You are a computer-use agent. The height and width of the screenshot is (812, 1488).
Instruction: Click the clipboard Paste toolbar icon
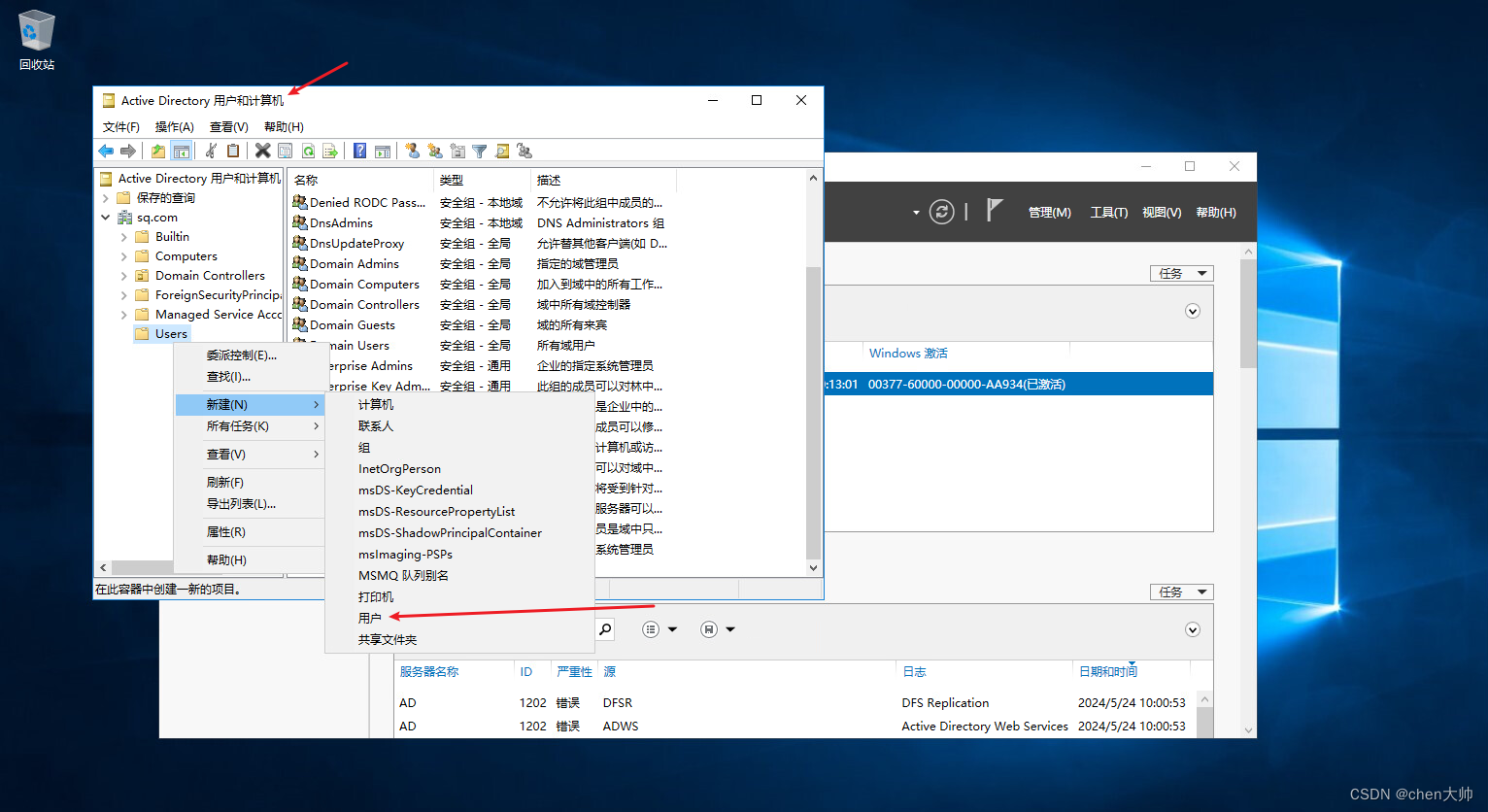click(x=233, y=151)
